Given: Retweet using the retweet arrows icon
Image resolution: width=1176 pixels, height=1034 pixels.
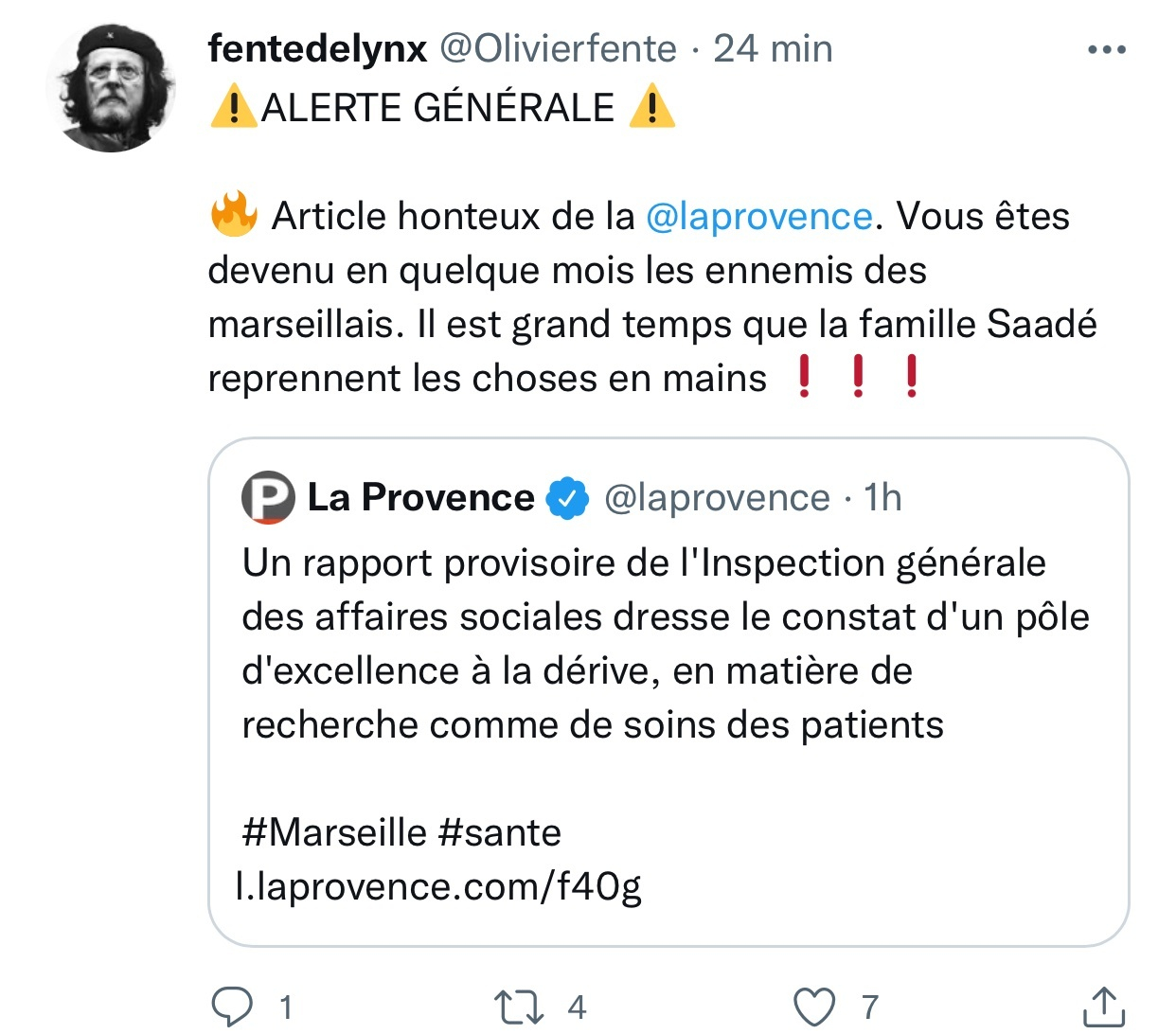Looking at the screenshot, I should (x=519, y=1007).
